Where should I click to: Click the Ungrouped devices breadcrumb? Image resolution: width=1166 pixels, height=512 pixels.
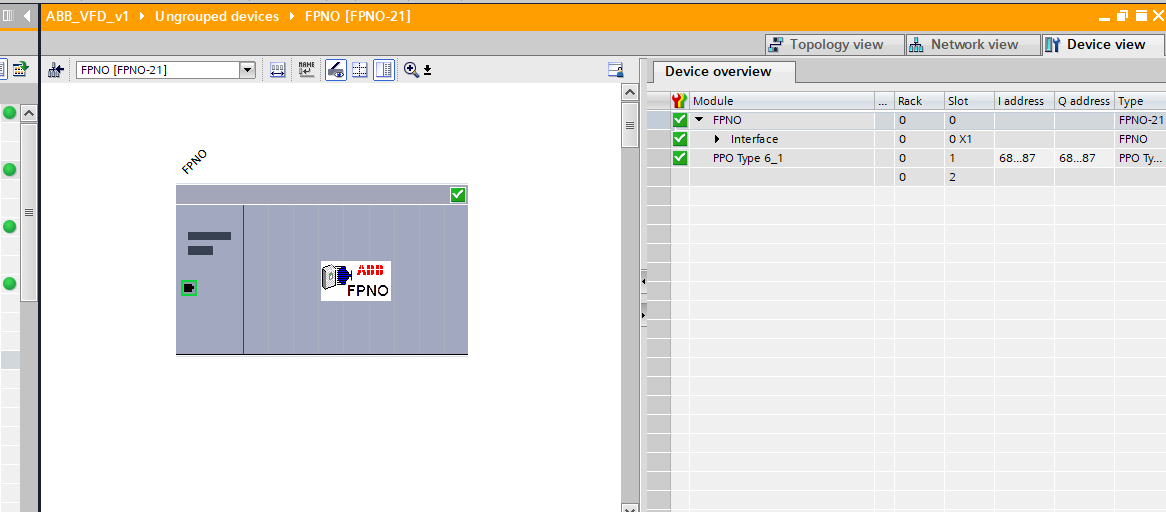click(x=217, y=16)
